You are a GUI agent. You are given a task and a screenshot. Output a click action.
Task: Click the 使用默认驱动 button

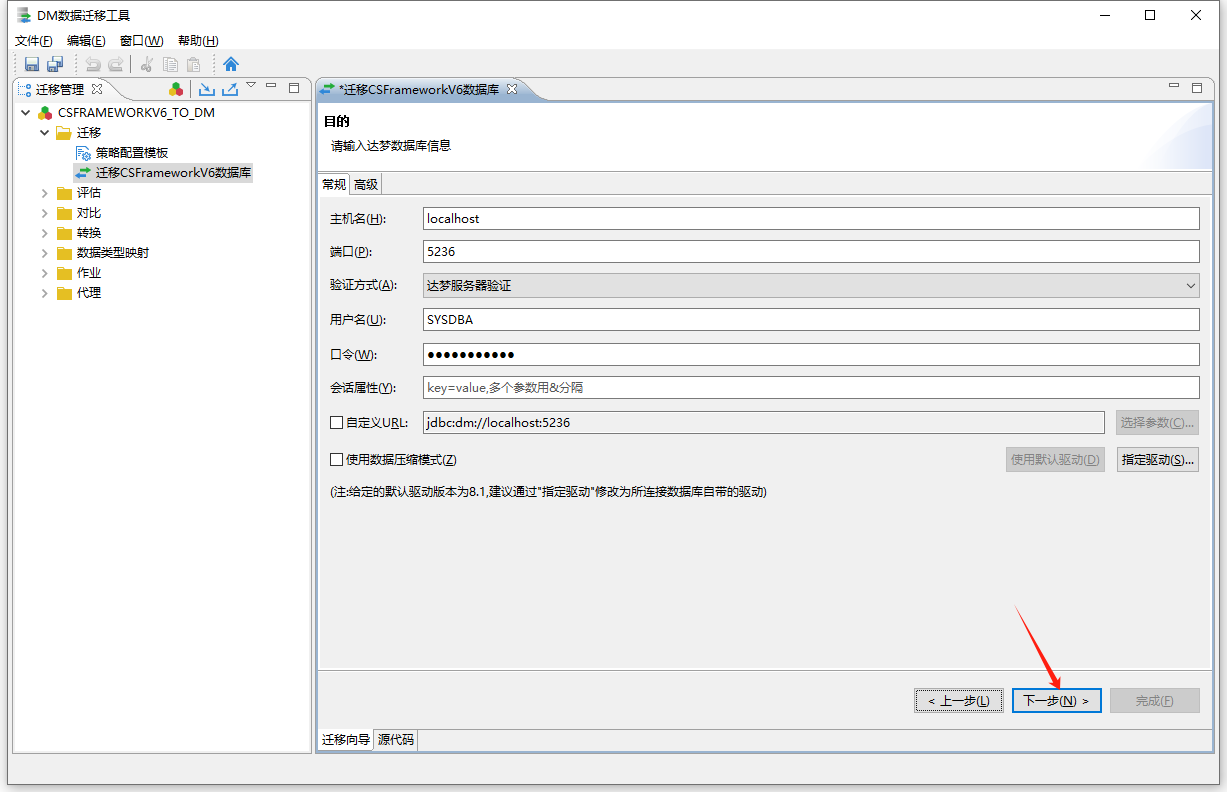click(x=1055, y=460)
